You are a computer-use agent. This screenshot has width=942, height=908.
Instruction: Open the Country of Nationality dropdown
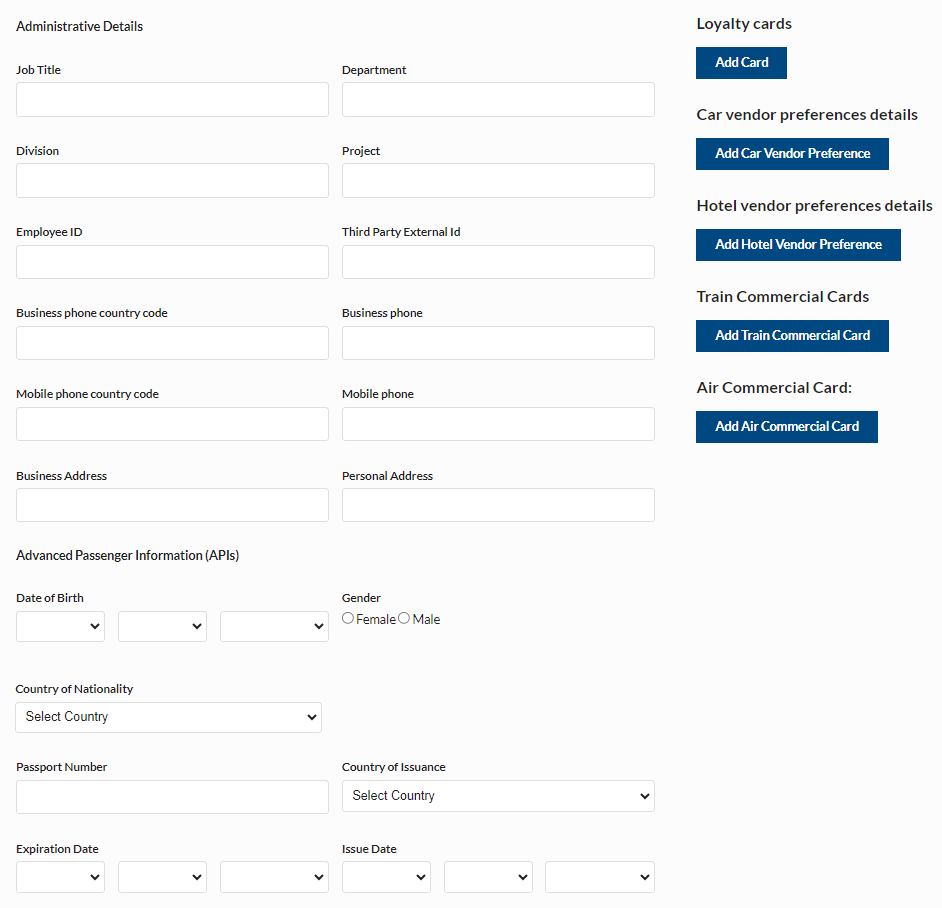pos(168,717)
